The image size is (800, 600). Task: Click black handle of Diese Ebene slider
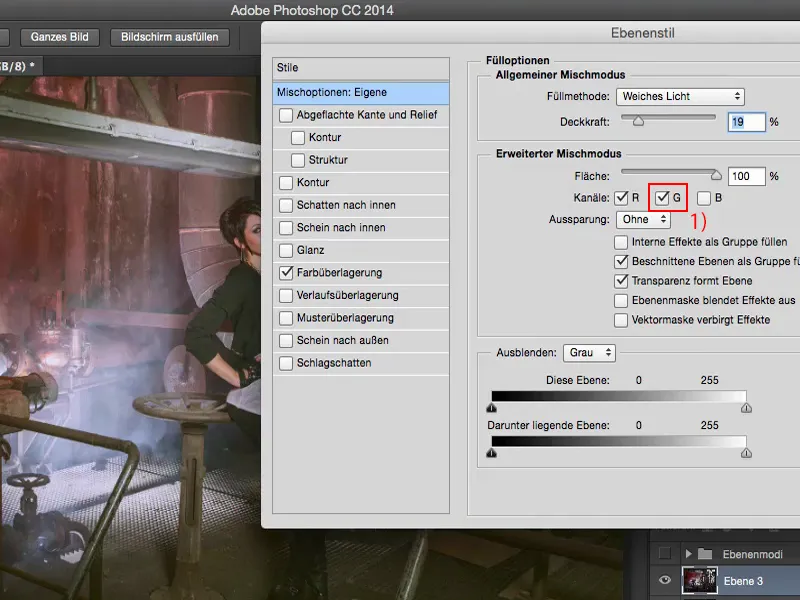(491, 408)
